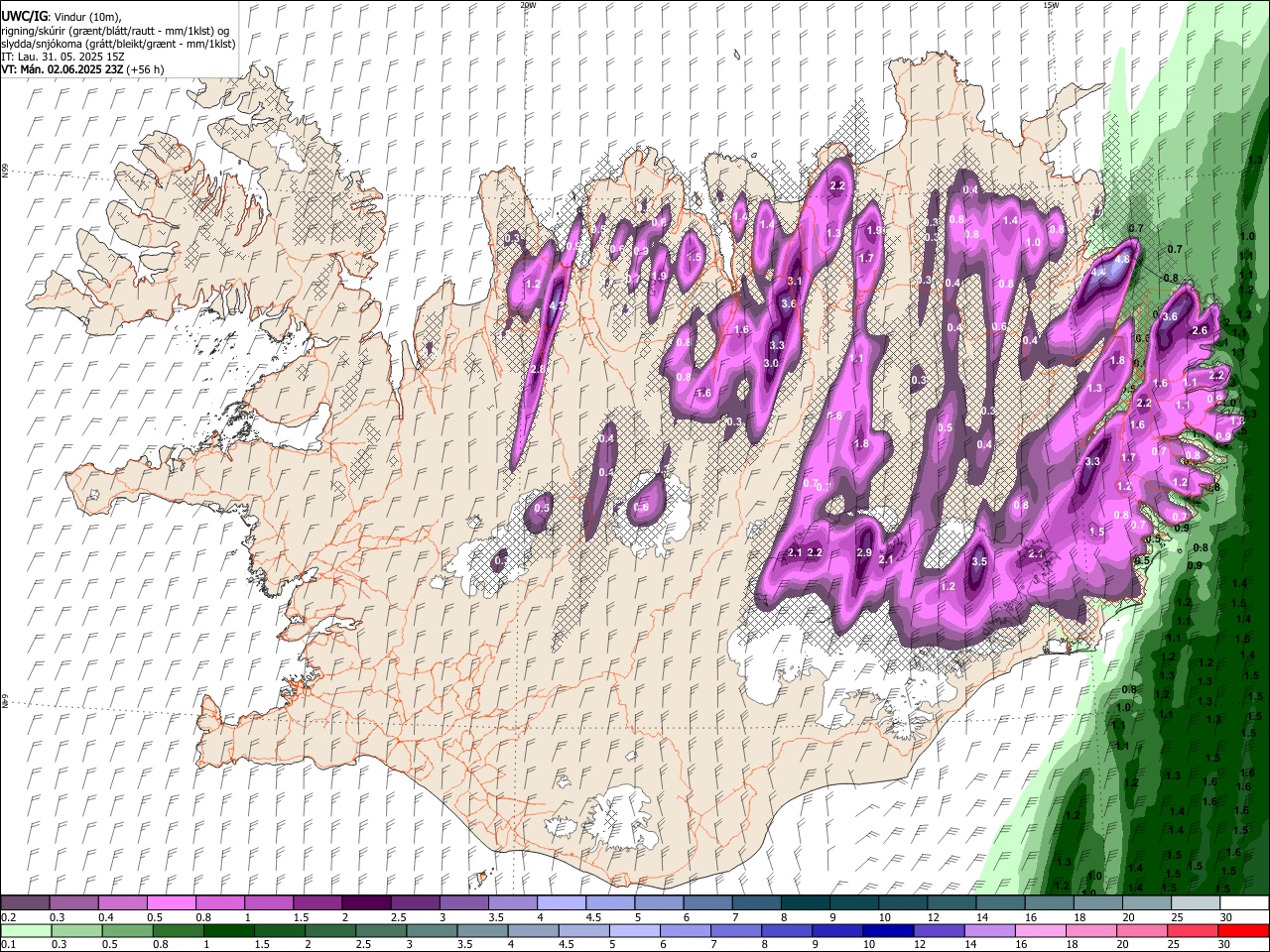
Task: Select rain legend swatch between 4.5 and 5
Action: pyautogui.click(x=583, y=931)
